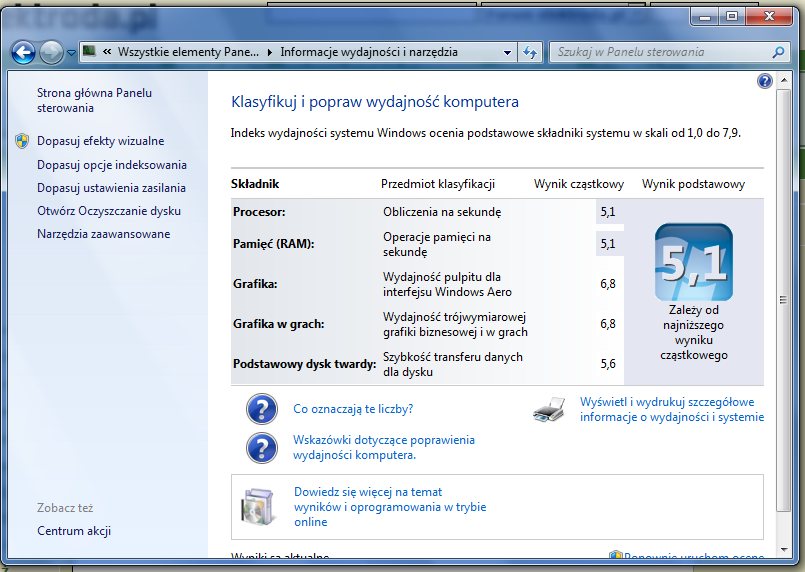Open the address bar history dropdown
805x572 pixels.
pos(507,52)
